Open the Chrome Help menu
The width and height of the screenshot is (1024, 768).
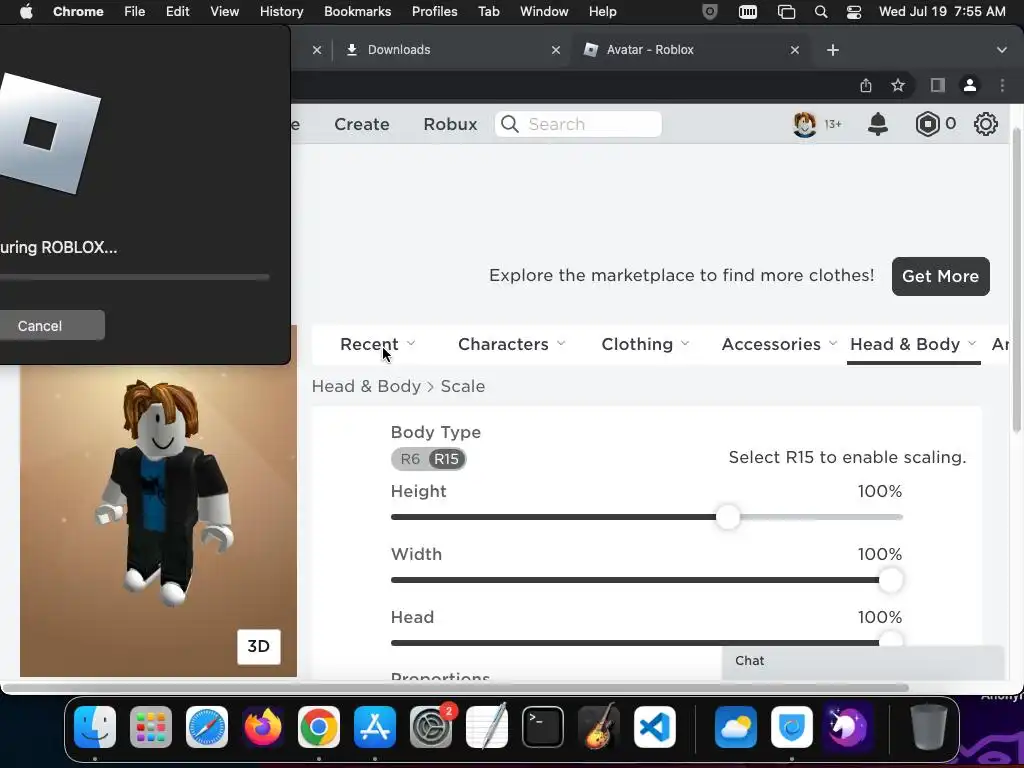(x=602, y=11)
